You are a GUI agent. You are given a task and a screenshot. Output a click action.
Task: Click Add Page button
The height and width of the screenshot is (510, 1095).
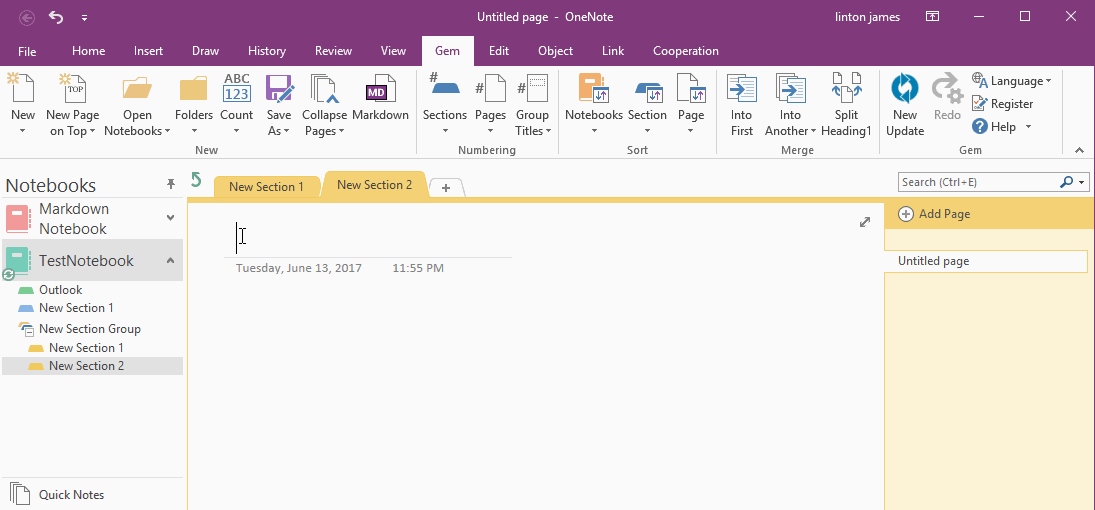coord(934,214)
